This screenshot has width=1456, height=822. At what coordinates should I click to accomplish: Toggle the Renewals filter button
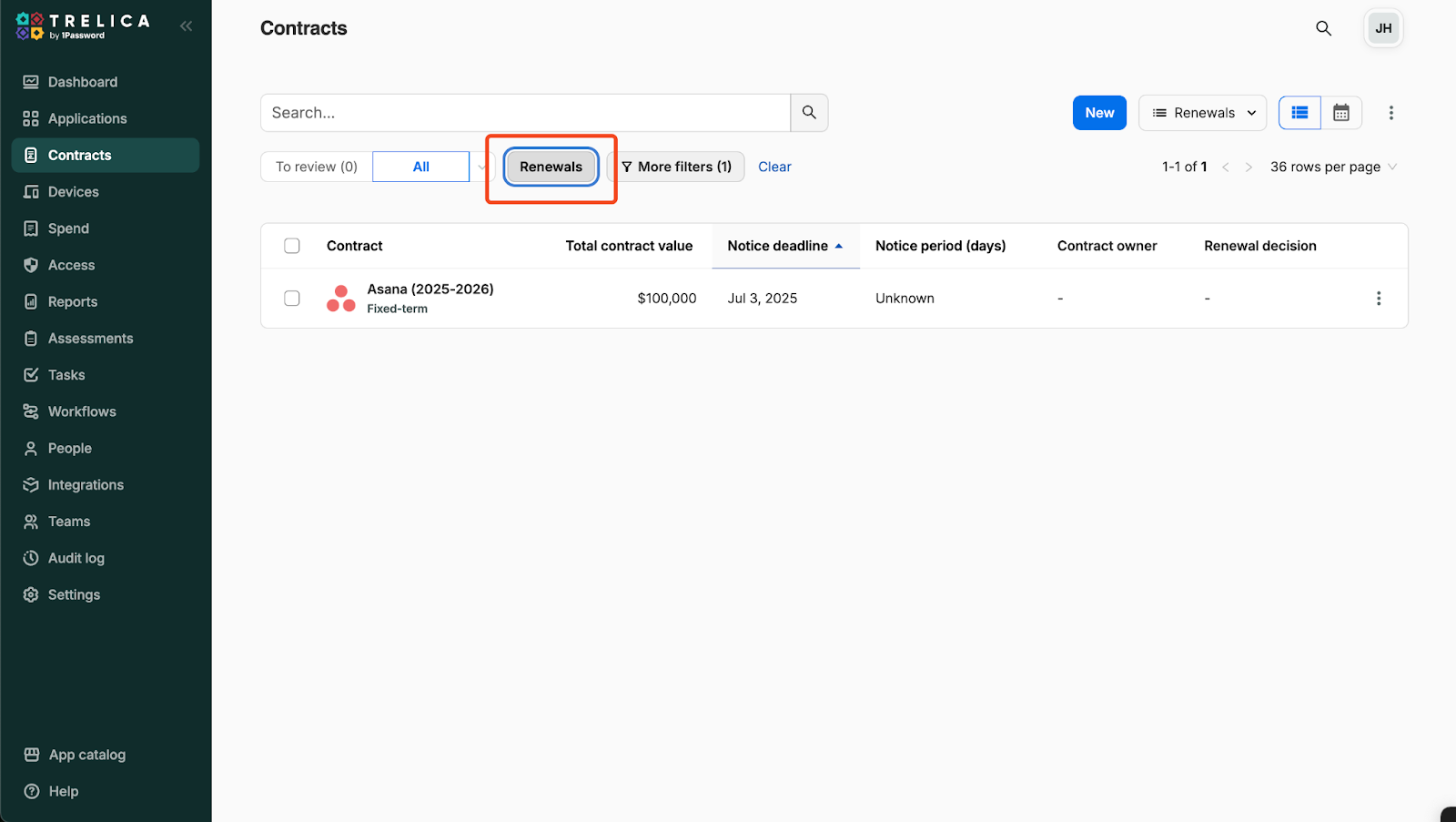point(551,167)
